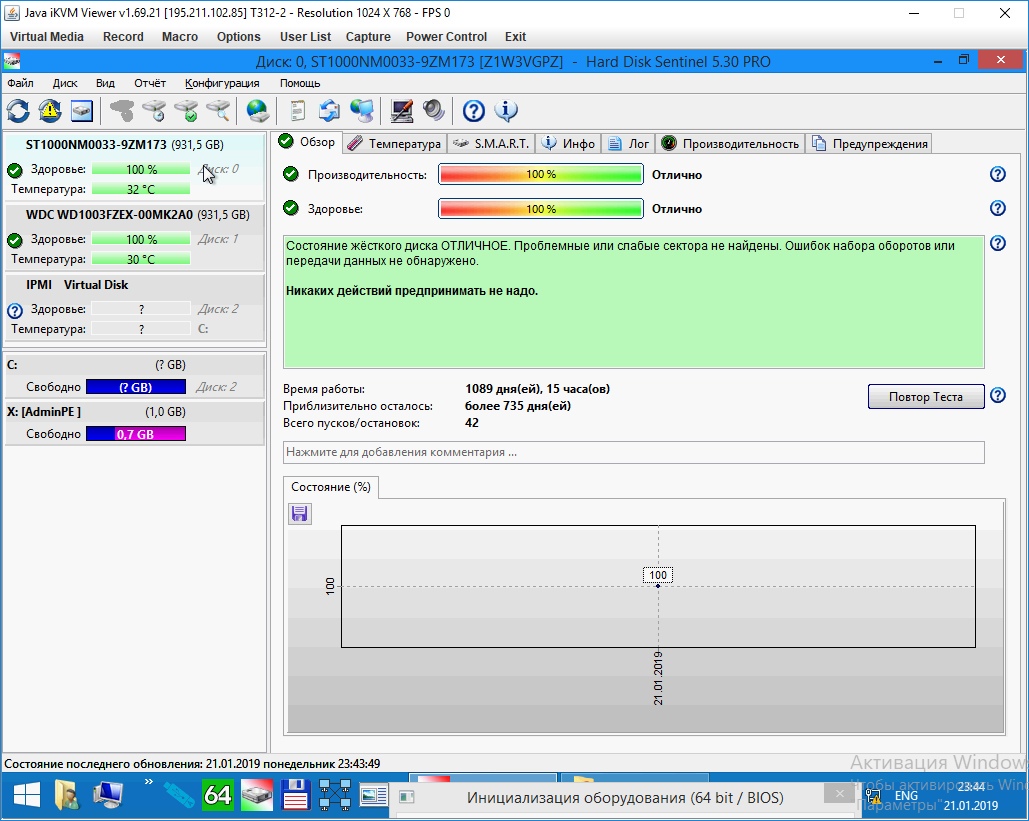This screenshot has height=821, width=1029.
Task: Click the ENG language indicator in tray
Action: click(x=906, y=796)
